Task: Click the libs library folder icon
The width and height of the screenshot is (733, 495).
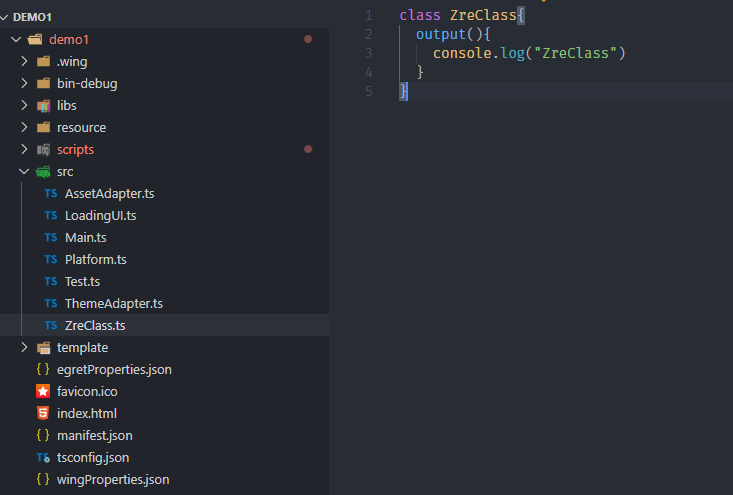Action: click(43, 106)
